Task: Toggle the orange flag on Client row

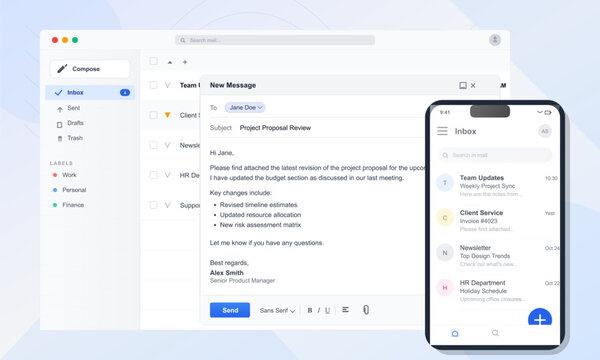Action: [x=168, y=115]
